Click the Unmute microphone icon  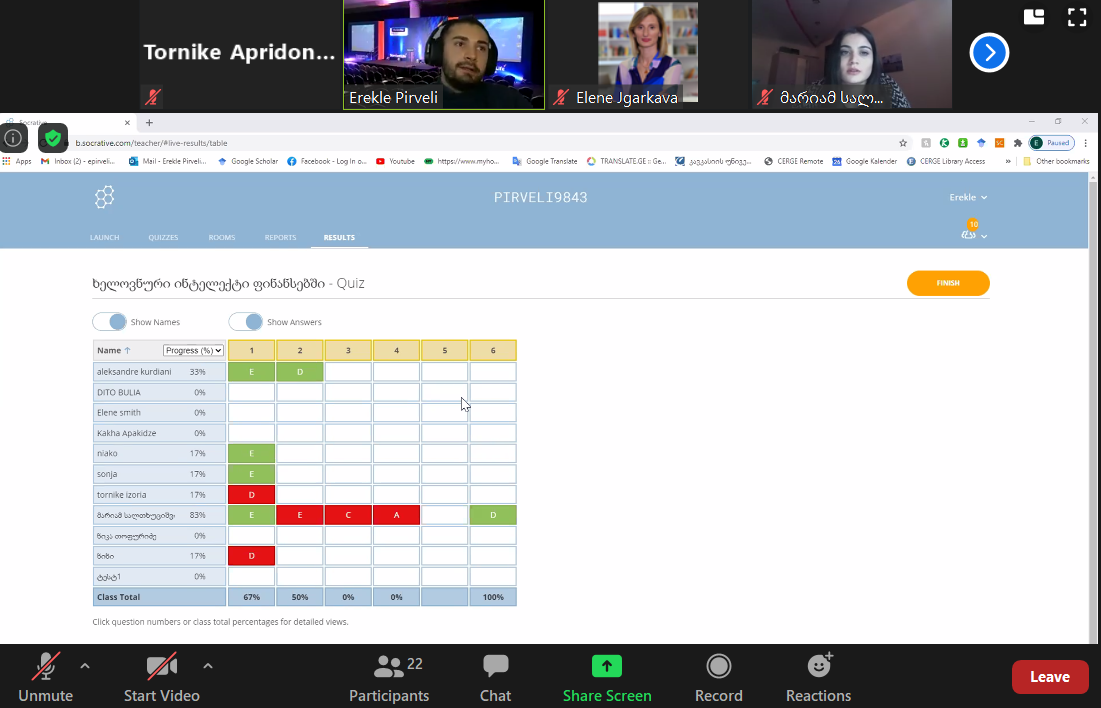click(x=45, y=667)
